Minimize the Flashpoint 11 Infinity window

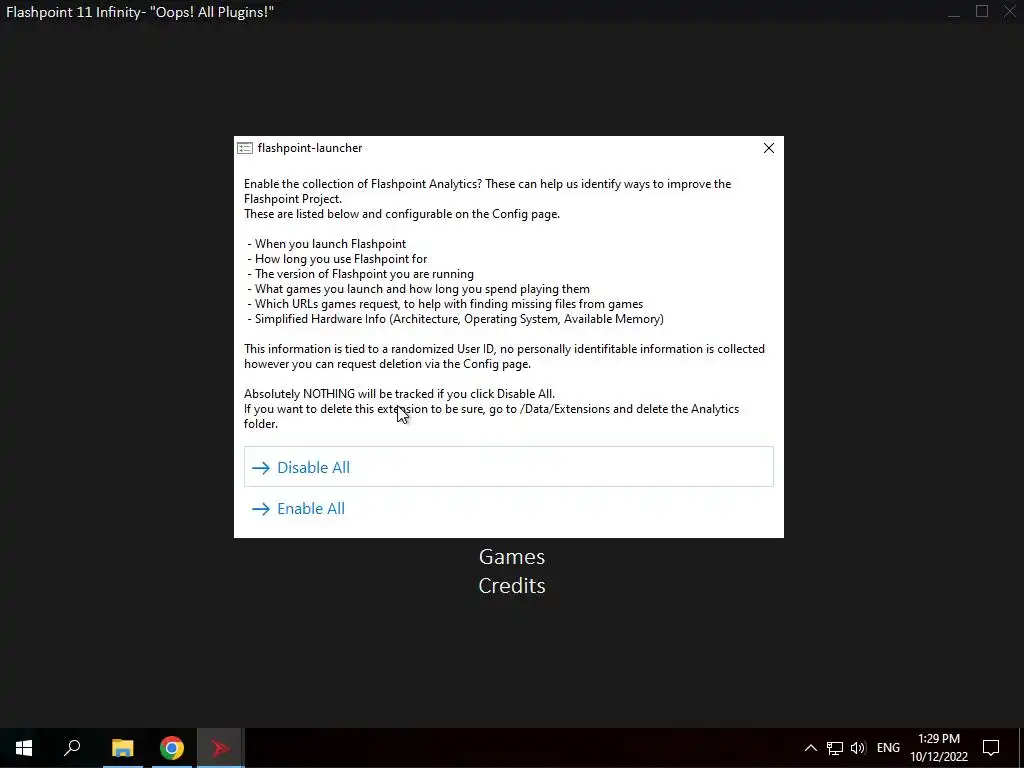tap(953, 12)
